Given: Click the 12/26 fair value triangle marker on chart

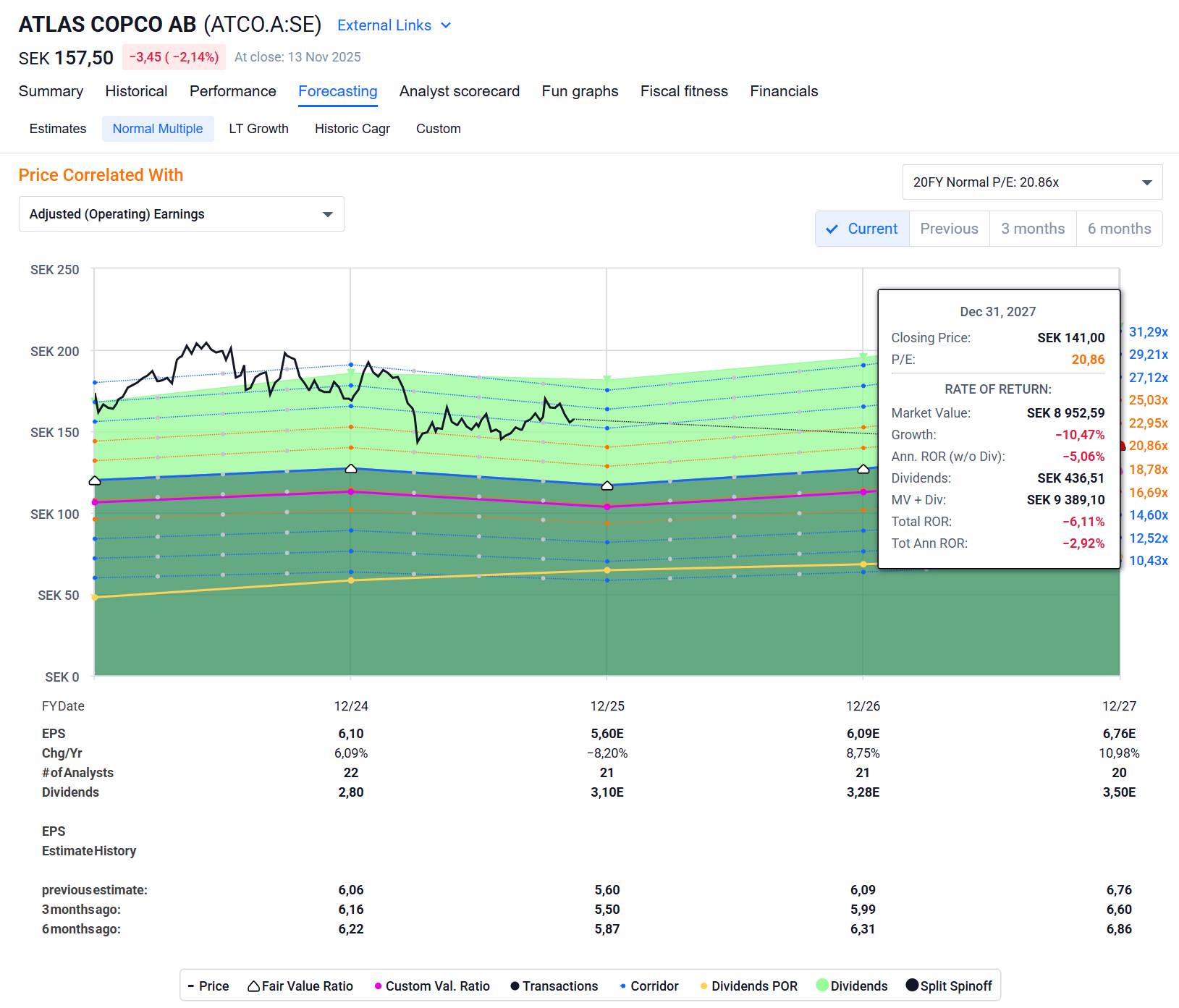Looking at the screenshot, I should (x=863, y=469).
